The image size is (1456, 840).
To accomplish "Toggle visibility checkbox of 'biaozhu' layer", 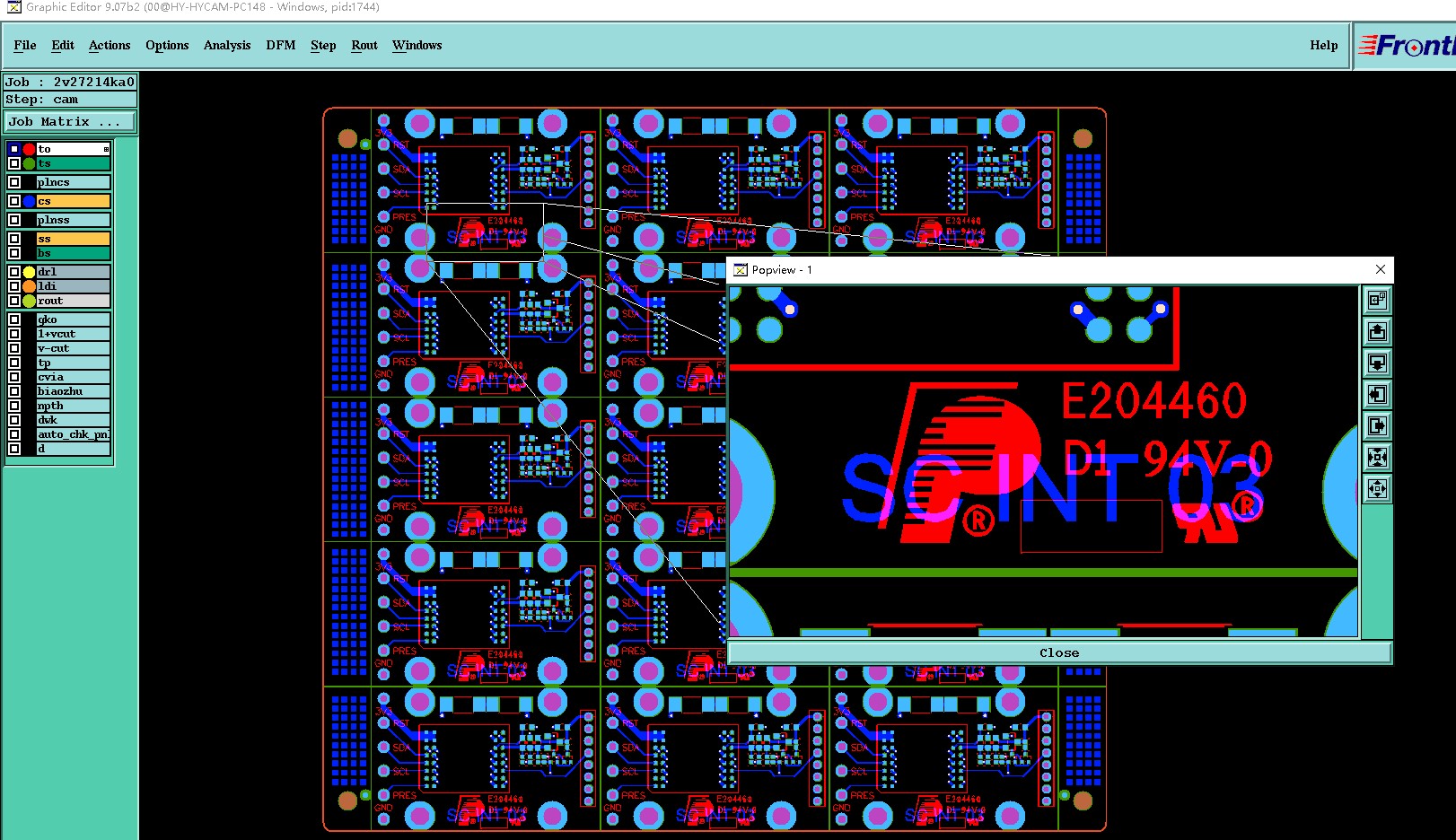I will coord(14,391).
